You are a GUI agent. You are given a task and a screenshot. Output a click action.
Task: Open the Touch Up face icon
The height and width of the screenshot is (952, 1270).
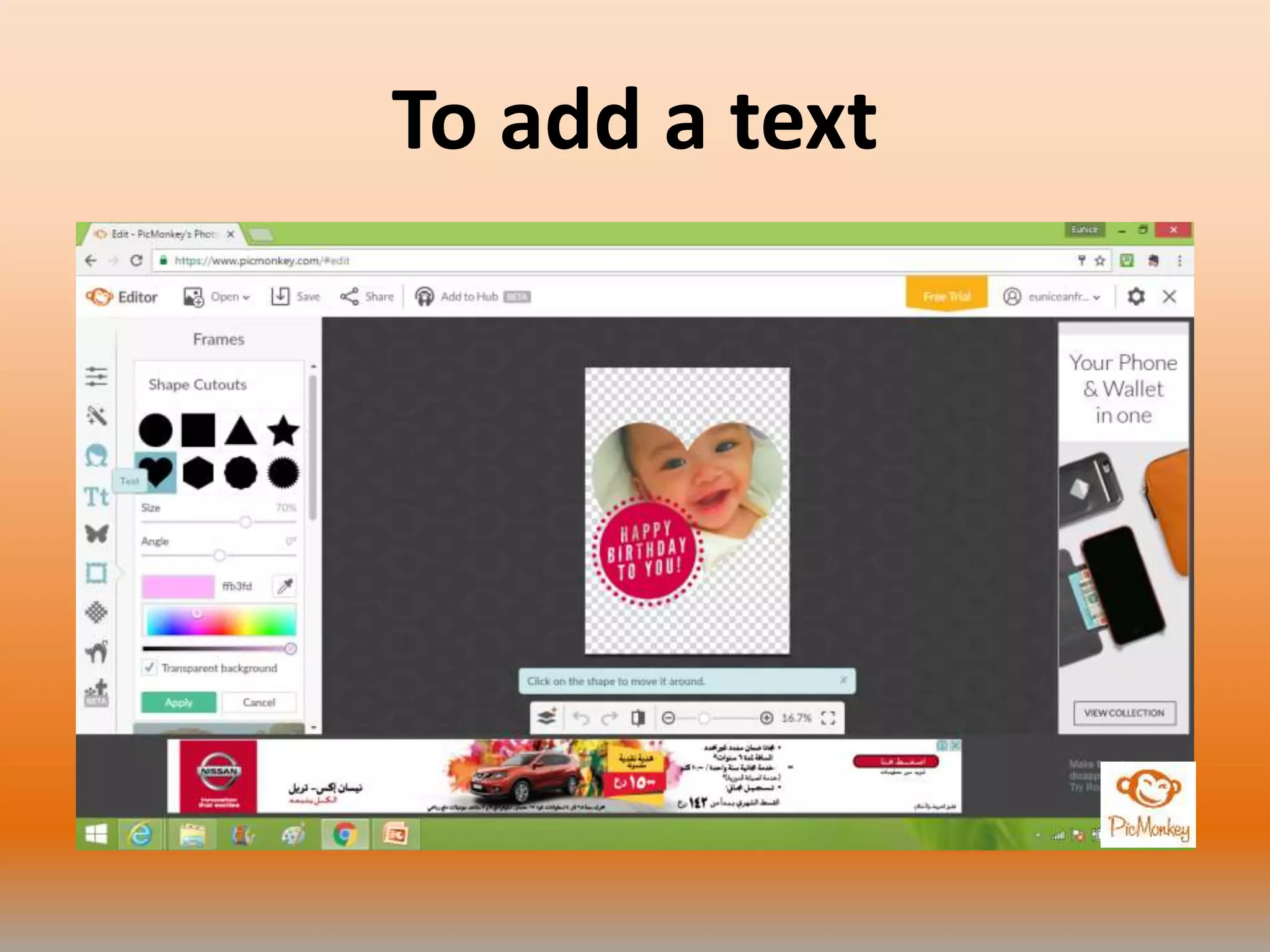96,456
